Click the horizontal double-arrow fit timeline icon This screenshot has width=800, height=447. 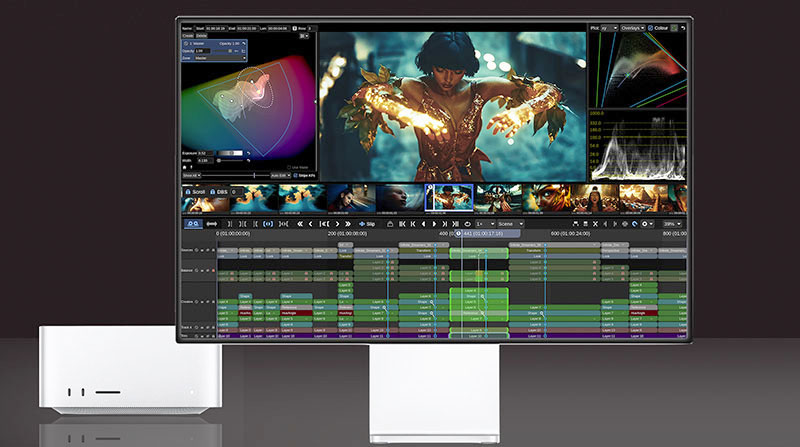pyautogui.click(x=212, y=224)
